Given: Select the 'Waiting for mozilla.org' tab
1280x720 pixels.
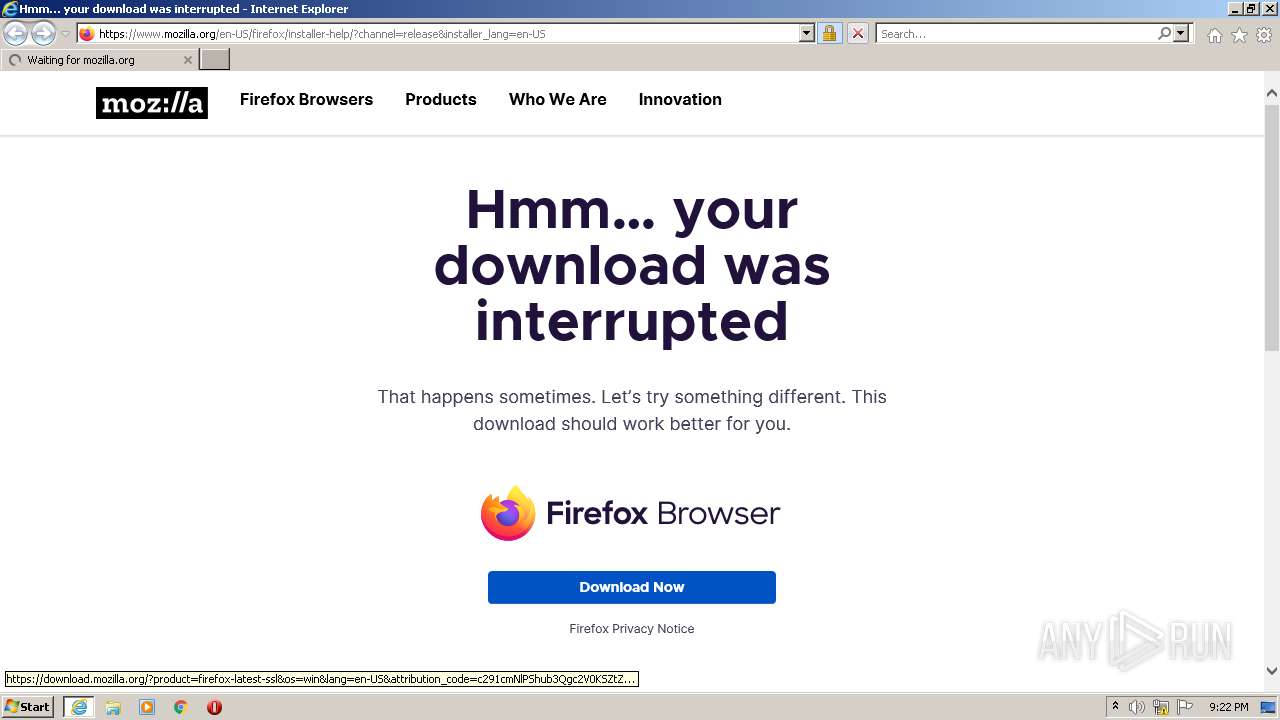Looking at the screenshot, I should tap(98, 60).
